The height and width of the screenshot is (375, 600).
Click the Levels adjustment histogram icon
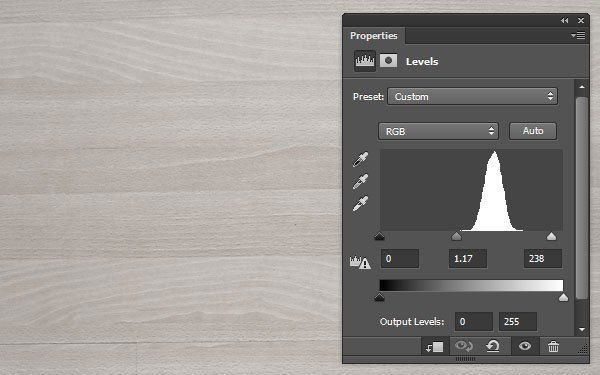point(365,61)
